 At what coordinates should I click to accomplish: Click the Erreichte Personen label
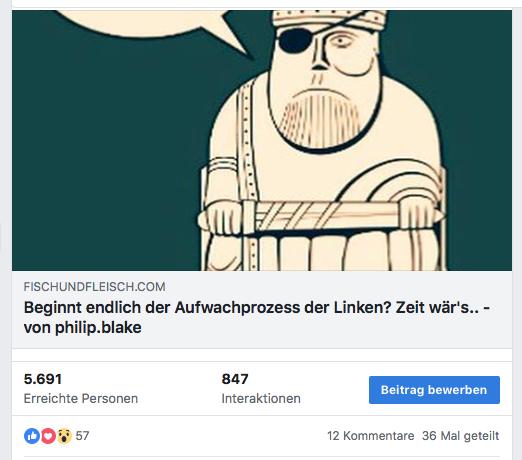pyautogui.click(x=81, y=399)
